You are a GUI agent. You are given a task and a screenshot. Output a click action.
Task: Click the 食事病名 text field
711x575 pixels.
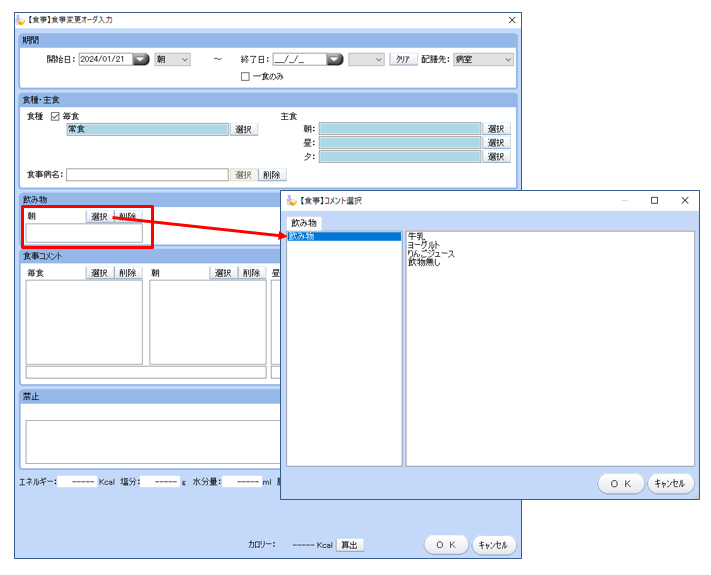pyautogui.click(x=147, y=175)
